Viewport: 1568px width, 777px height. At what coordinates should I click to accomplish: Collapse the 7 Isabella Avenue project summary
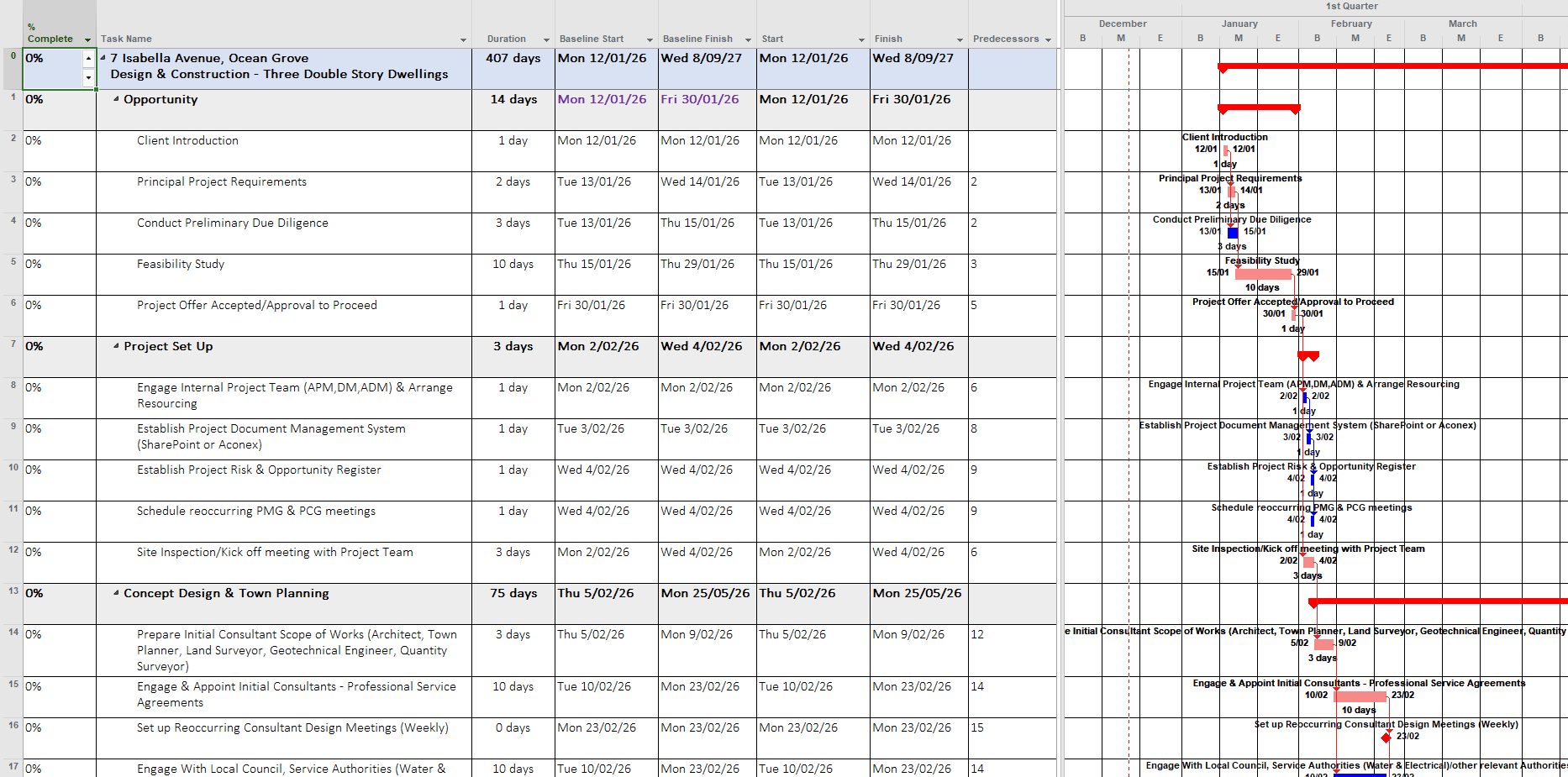point(102,58)
